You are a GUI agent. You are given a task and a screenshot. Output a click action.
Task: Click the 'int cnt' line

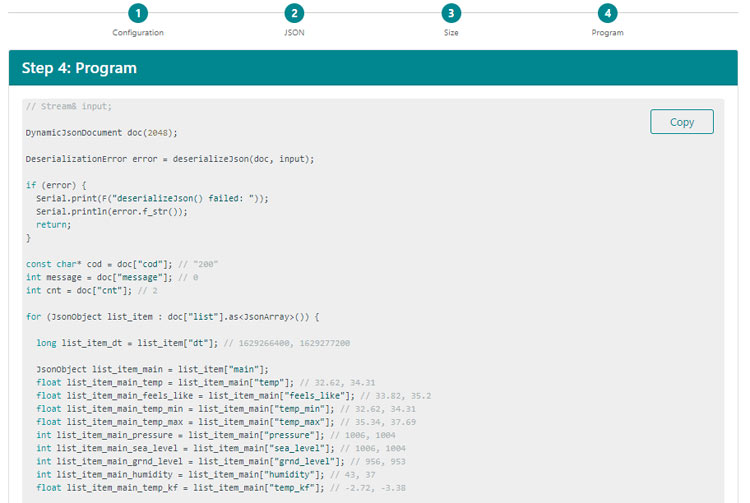tap(91, 290)
